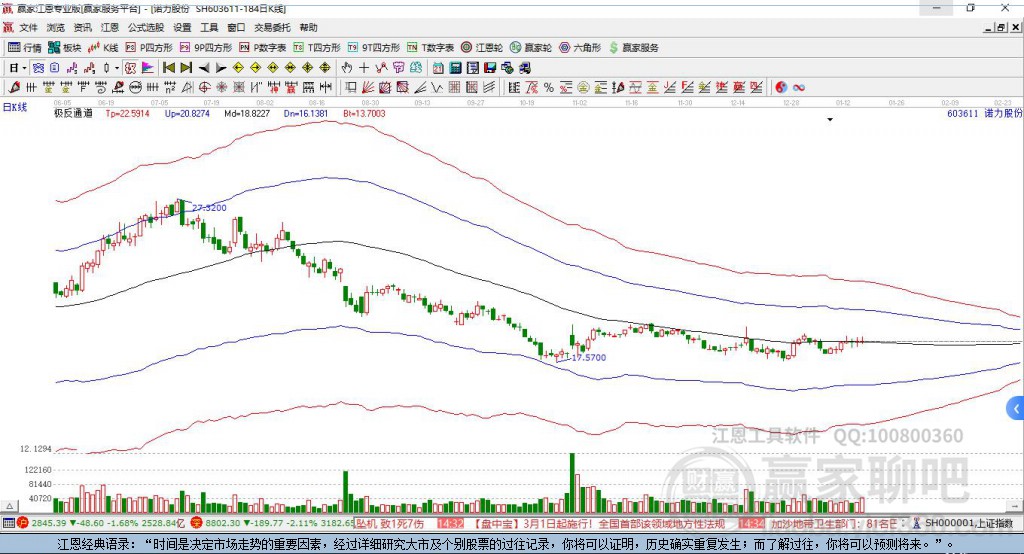The image size is (1024, 554).
Task: Open the 板块 sector view
Action: pyautogui.click(x=65, y=48)
